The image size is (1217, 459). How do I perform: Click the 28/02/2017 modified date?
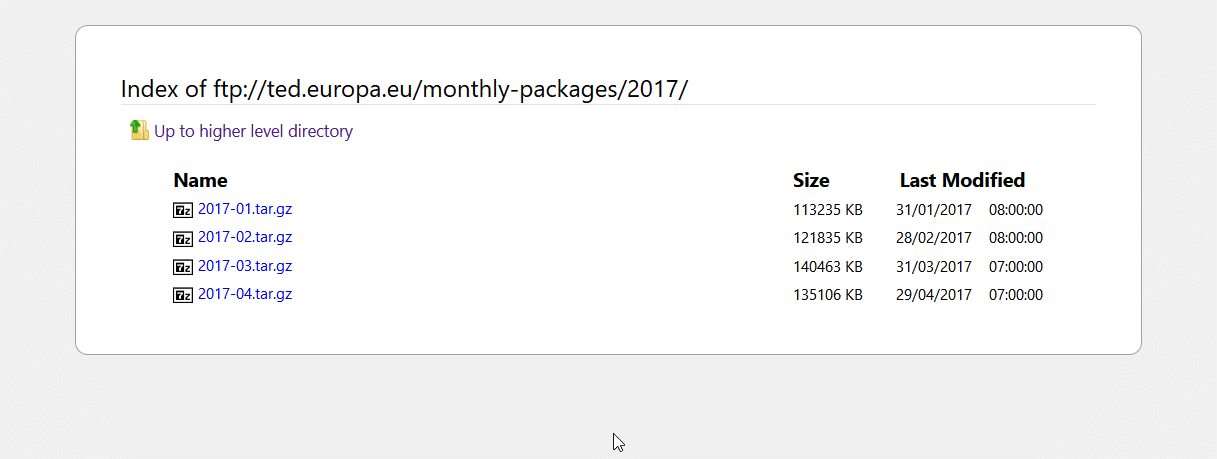click(x=934, y=238)
